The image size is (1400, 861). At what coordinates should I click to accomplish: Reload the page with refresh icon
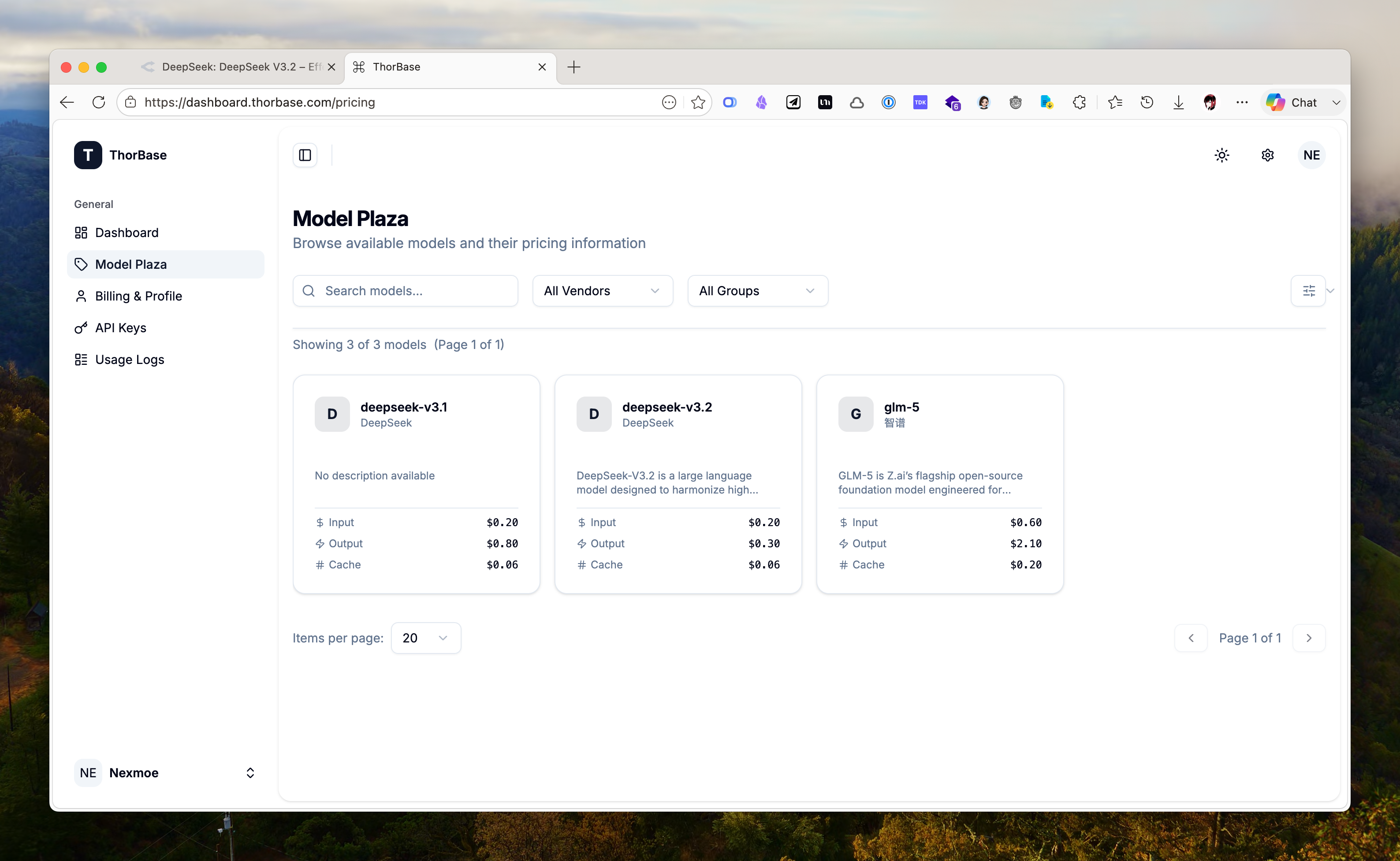click(x=99, y=103)
